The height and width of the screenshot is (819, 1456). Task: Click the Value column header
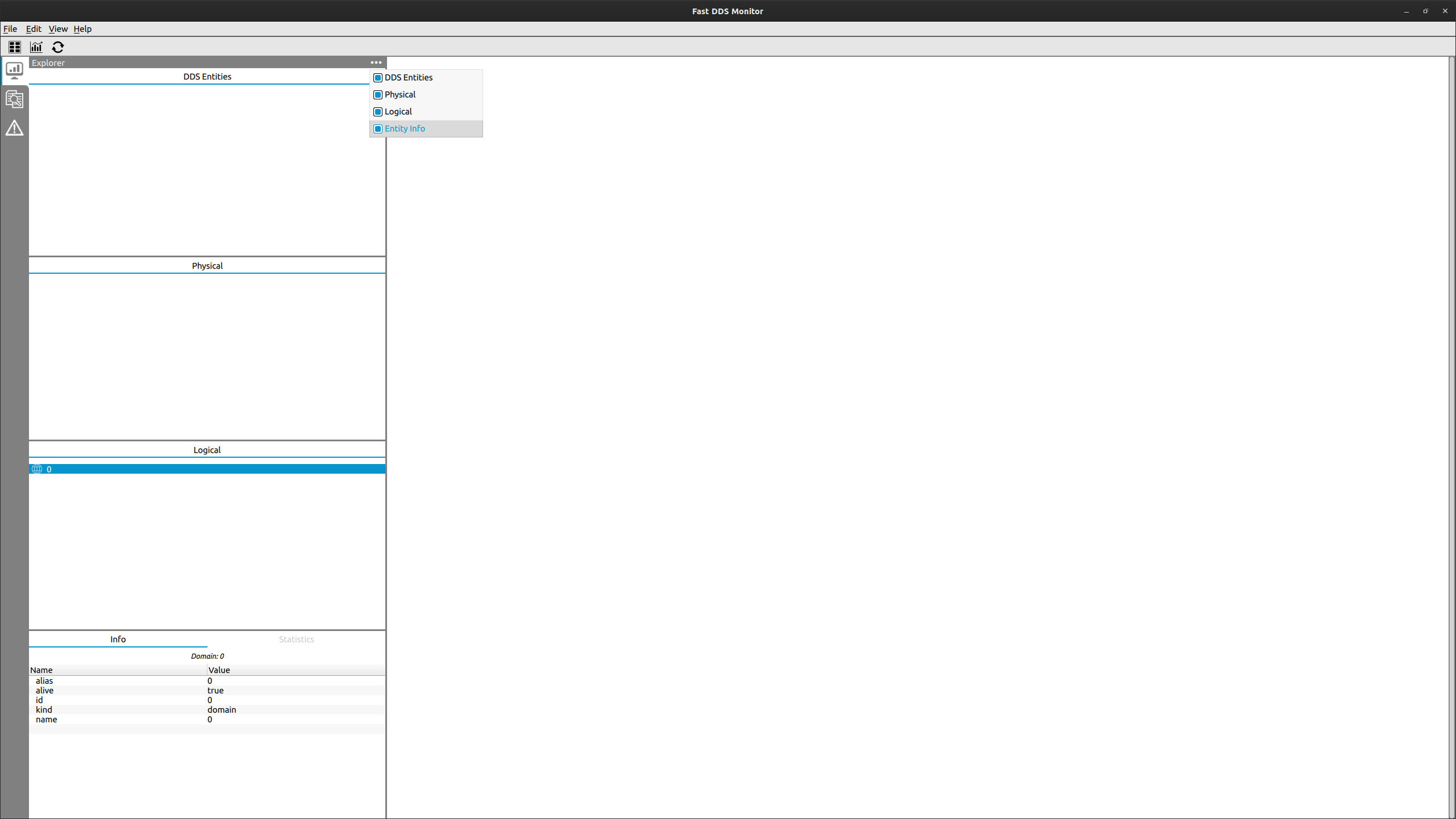(x=296, y=670)
